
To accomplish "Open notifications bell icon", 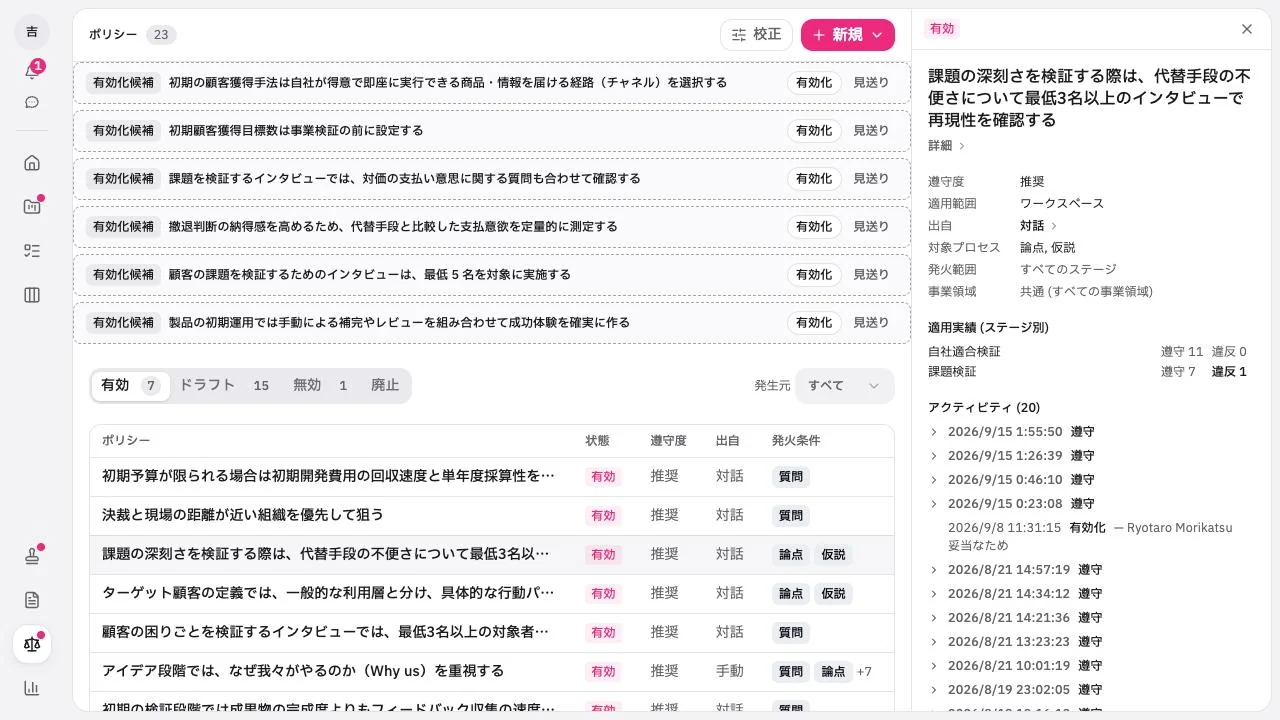I will pos(32,71).
